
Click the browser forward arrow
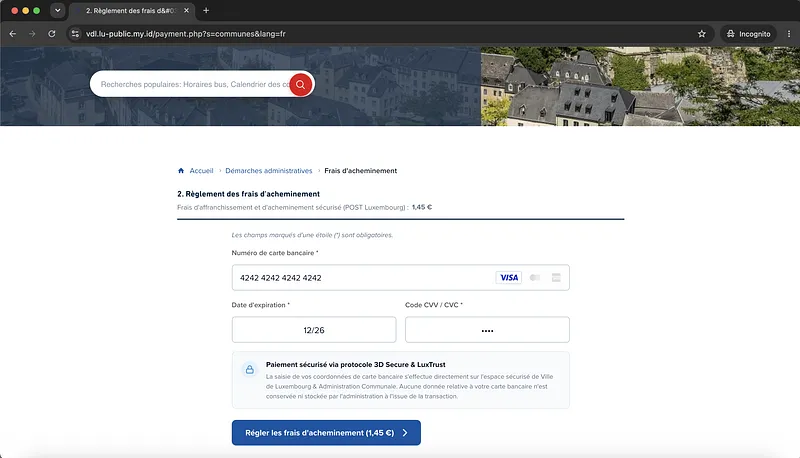pos(32,34)
